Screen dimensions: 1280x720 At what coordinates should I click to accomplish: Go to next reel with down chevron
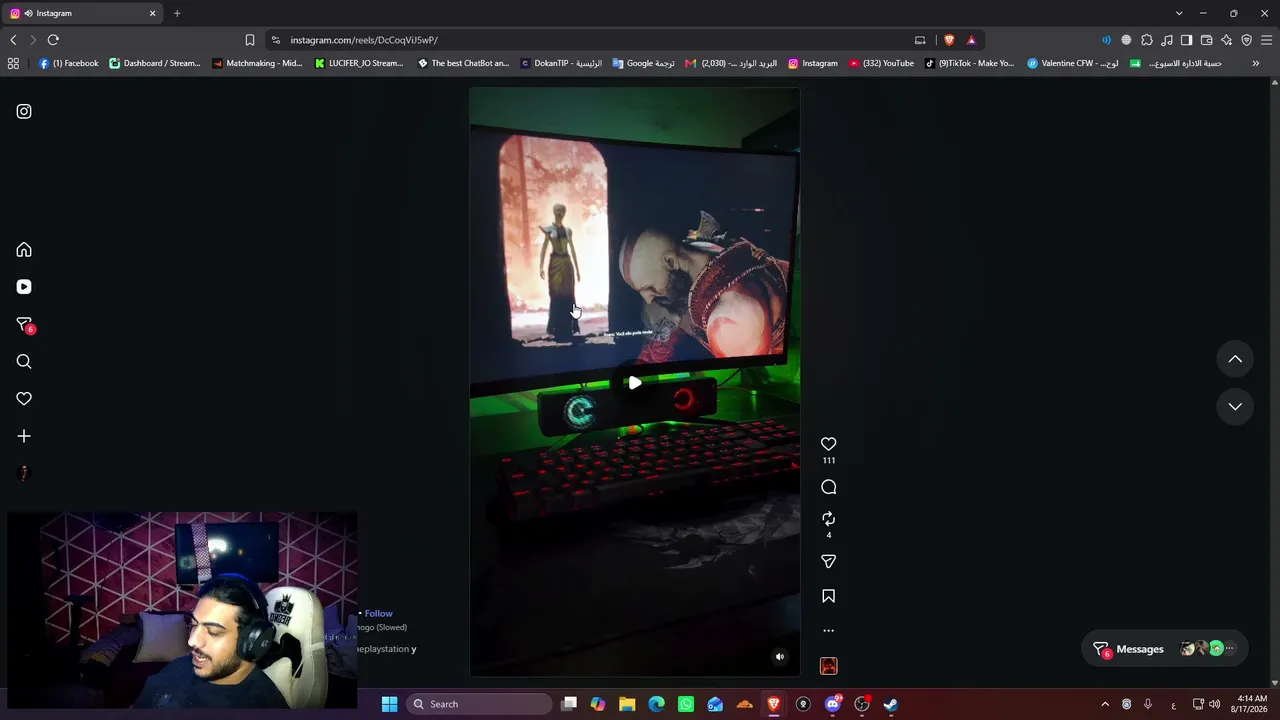tap(1235, 407)
